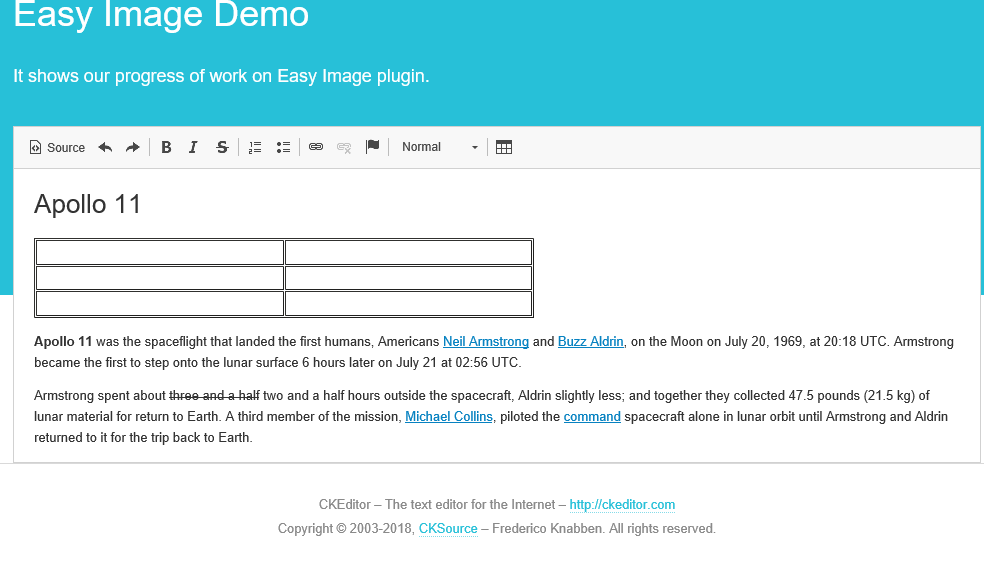Click the bottom-right table cell

409,304
